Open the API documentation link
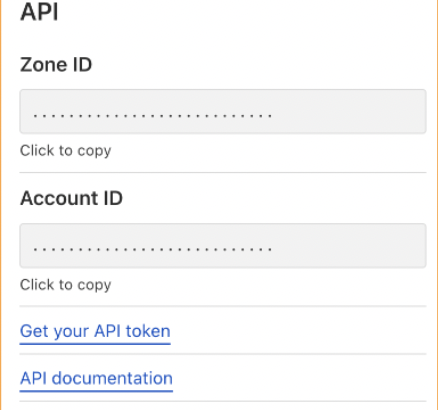Image resolution: width=438 pixels, height=410 pixels. [96, 378]
